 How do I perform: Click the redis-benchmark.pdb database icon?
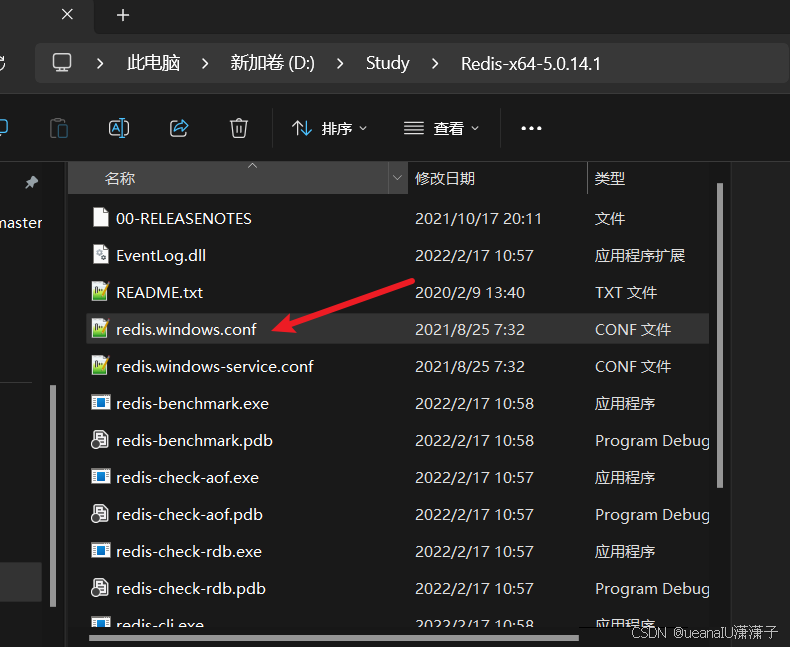coord(100,440)
